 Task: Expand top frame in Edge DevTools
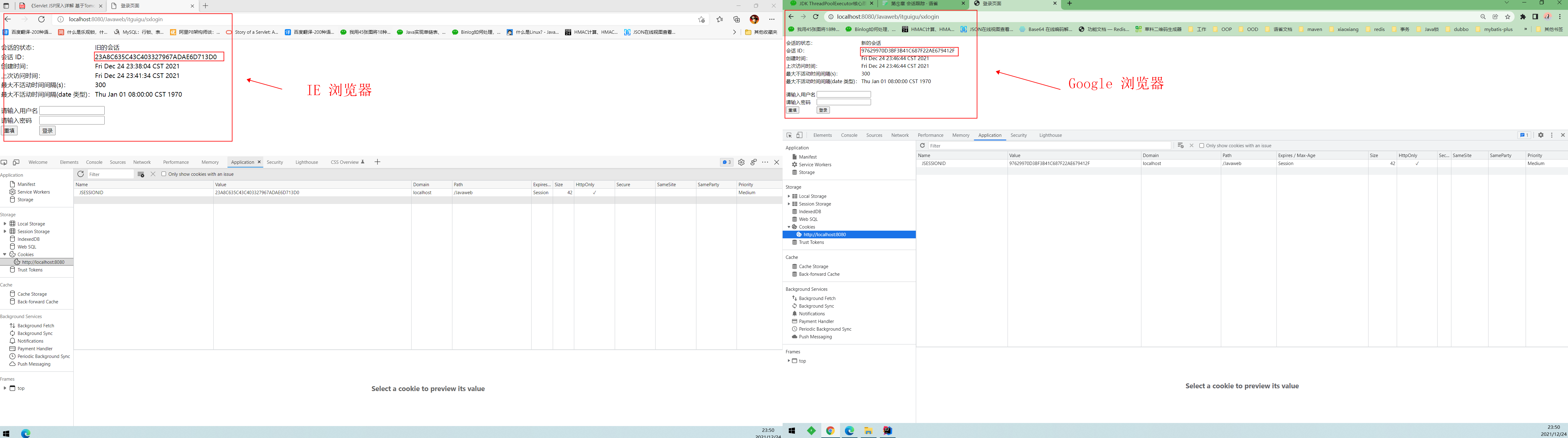5,388
